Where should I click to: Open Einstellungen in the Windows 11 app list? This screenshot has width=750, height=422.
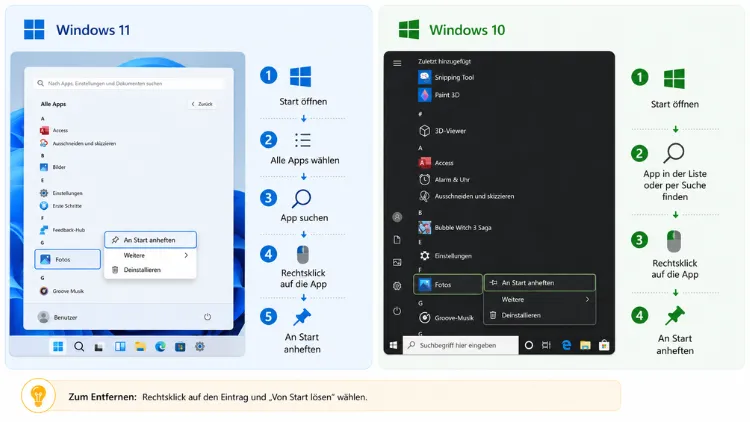click(x=61, y=193)
